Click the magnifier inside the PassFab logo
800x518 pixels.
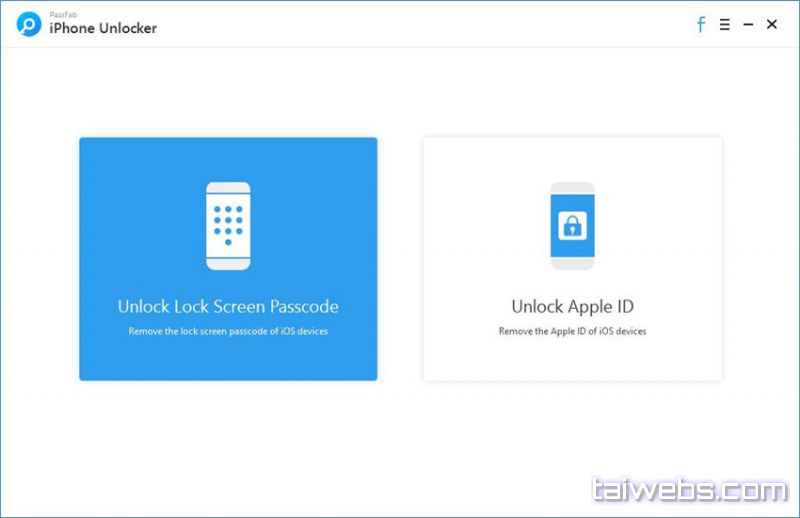tap(27, 23)
